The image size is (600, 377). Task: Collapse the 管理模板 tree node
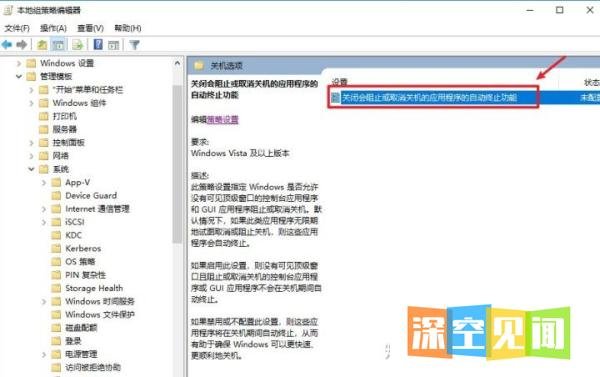click(19, 76)
